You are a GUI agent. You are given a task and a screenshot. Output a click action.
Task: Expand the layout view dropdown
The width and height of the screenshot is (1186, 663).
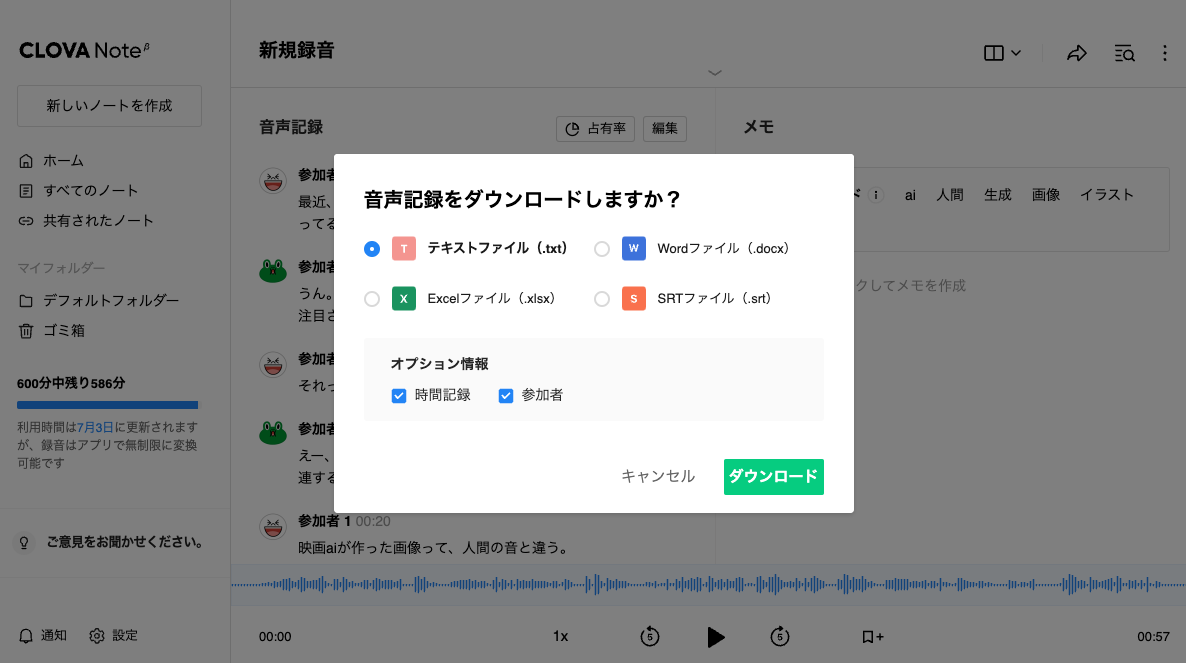pyautogui.click(x=1002, y=54)
